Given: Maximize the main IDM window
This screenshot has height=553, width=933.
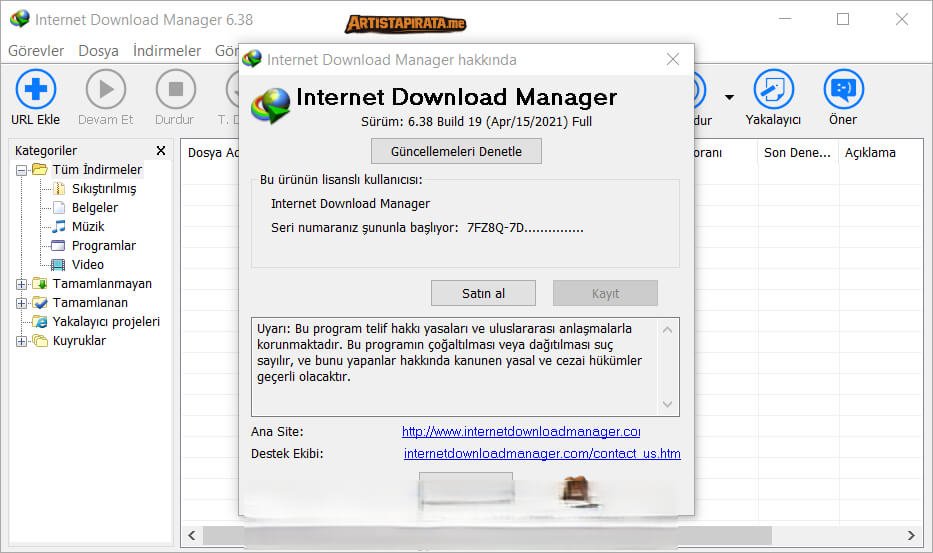Looking at the screenshot, I should 843,19.
